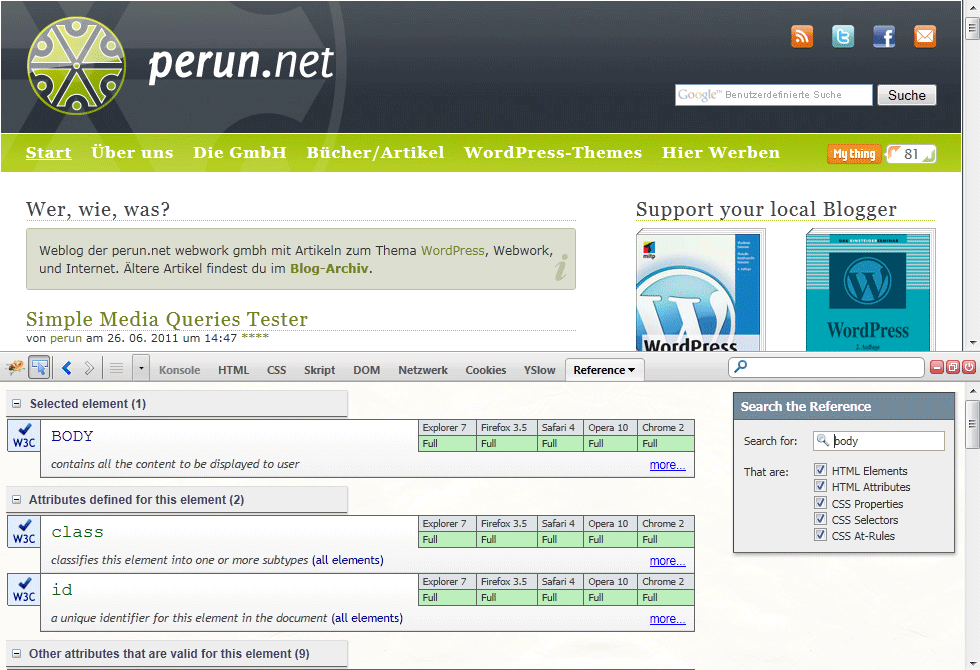Open Simple Media Queries Tester article
The height and width of the screenshot is (670, 980).
tap(167, 319)
